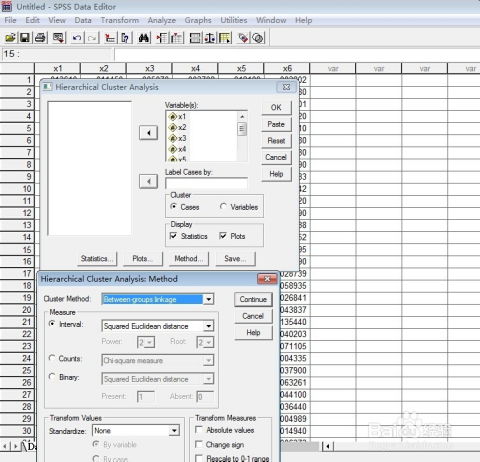Toggle the Statistics display checkbox

(x=173, y=236)
